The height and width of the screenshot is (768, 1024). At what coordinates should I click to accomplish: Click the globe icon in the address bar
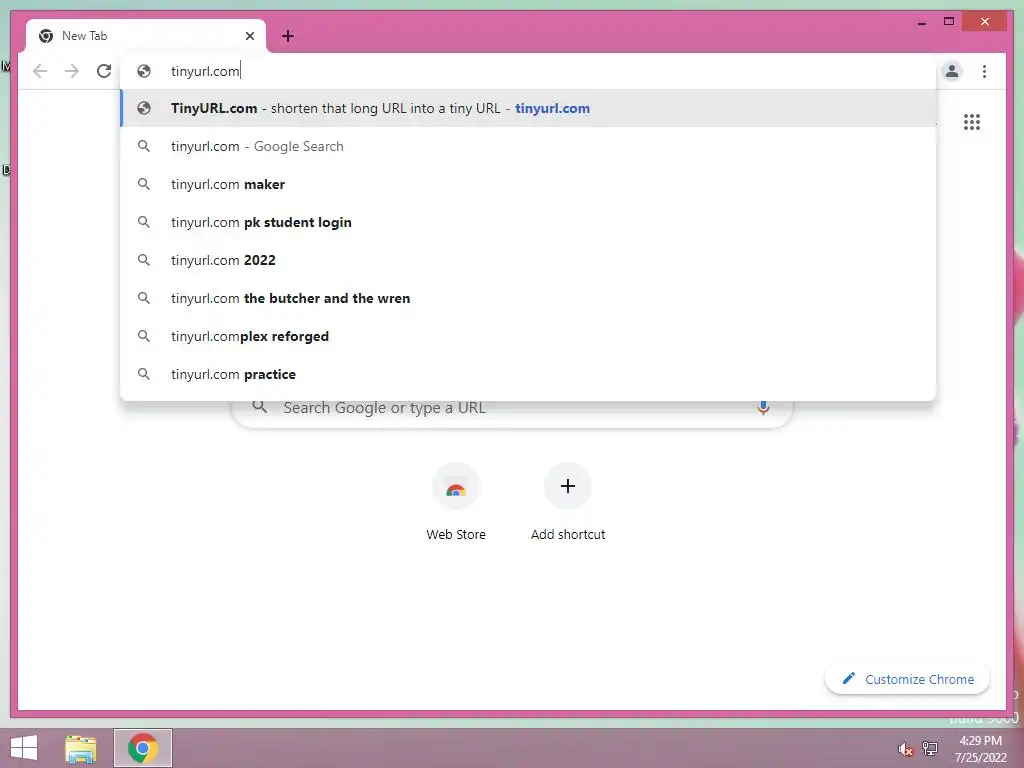144,71
